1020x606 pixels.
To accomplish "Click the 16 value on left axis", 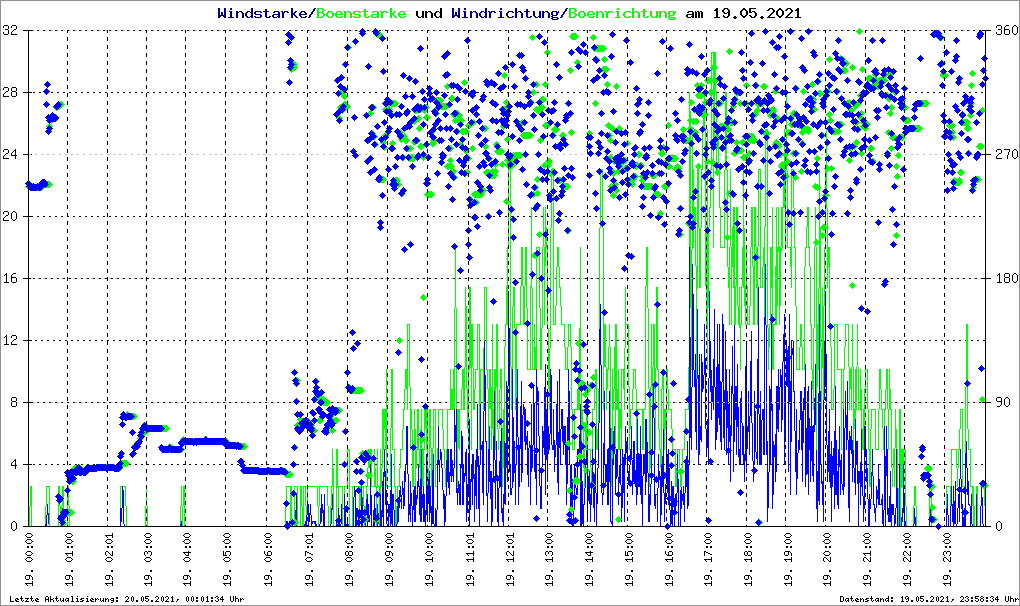I will pyautogui.click(x=12, y=279).
